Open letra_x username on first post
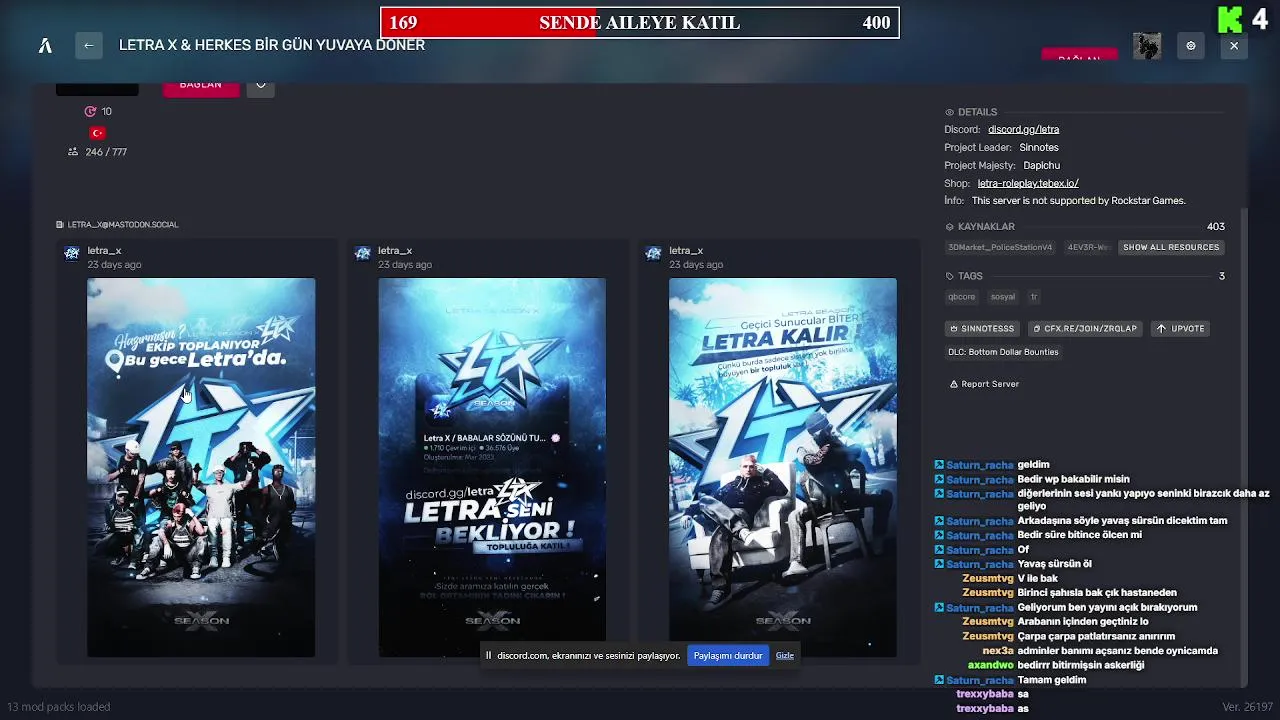This screenshot has height=720, width=1280. click(104, 251)
